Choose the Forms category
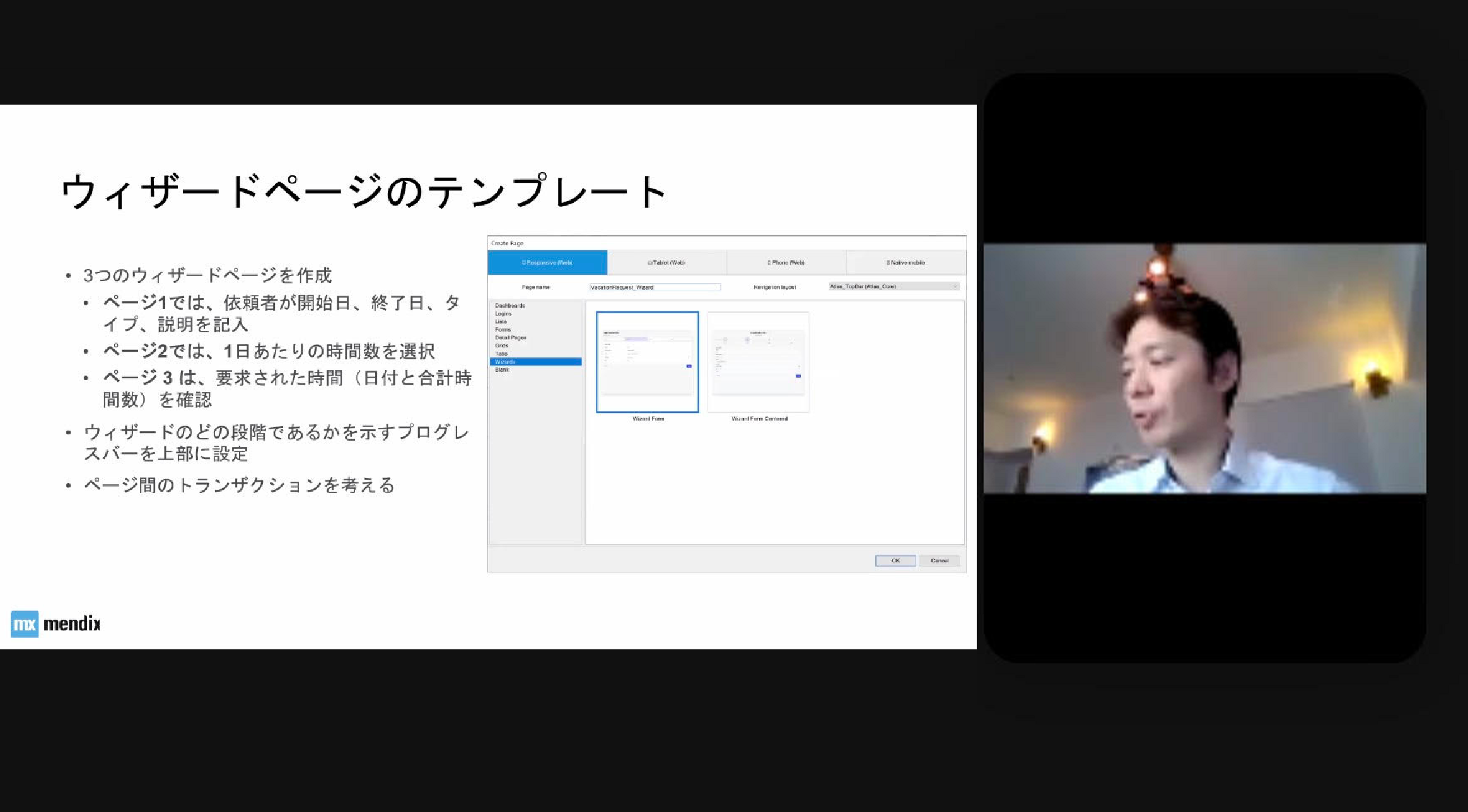This screenshot has width=1468, height=812. [503, 330]
